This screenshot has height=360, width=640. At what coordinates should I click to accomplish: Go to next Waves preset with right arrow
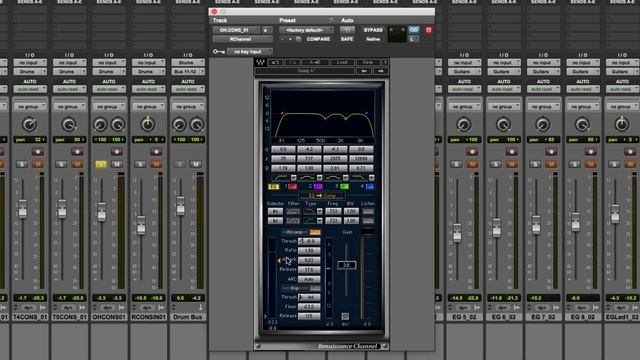click(380, 71)
